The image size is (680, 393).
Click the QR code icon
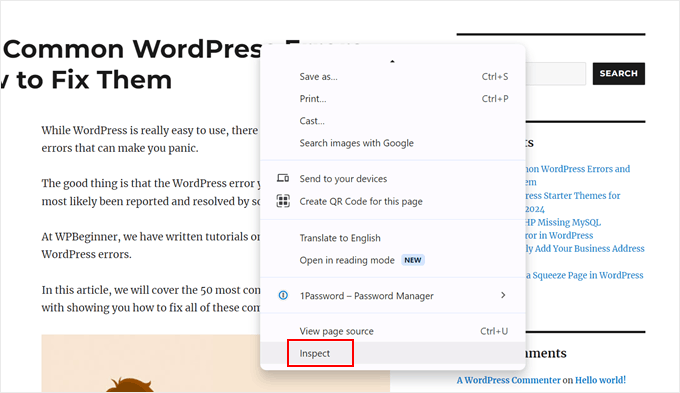[283, 201]
